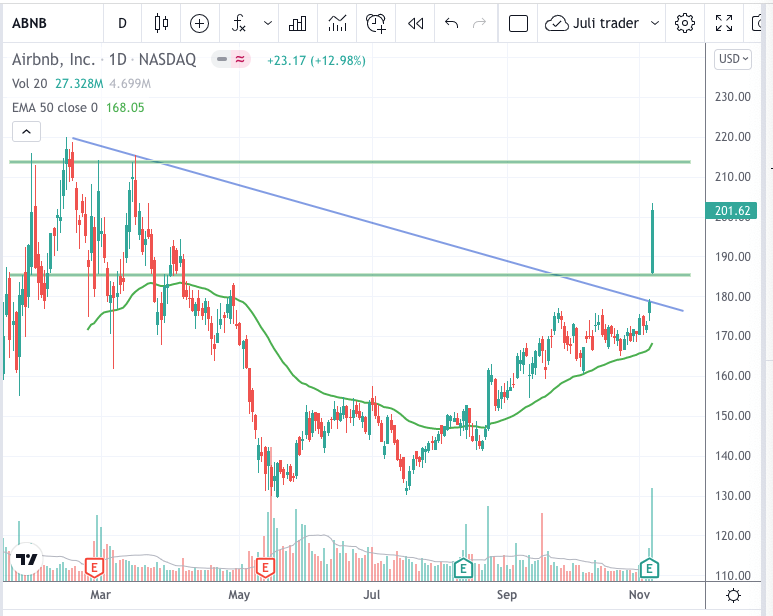Open the TradingView logo link
The width and height of the screenshot is (773, 616).
click(x=26, y=559)
